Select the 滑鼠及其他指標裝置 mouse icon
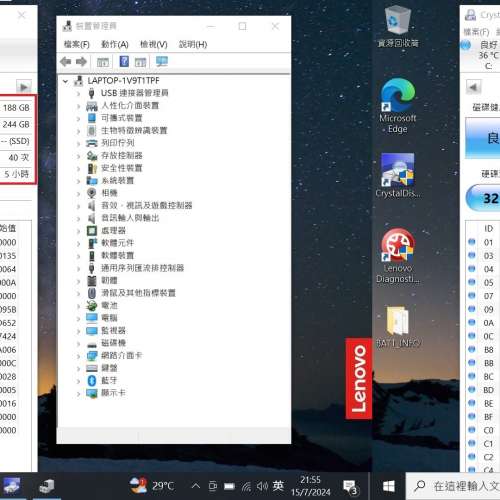 click(92, 293)
